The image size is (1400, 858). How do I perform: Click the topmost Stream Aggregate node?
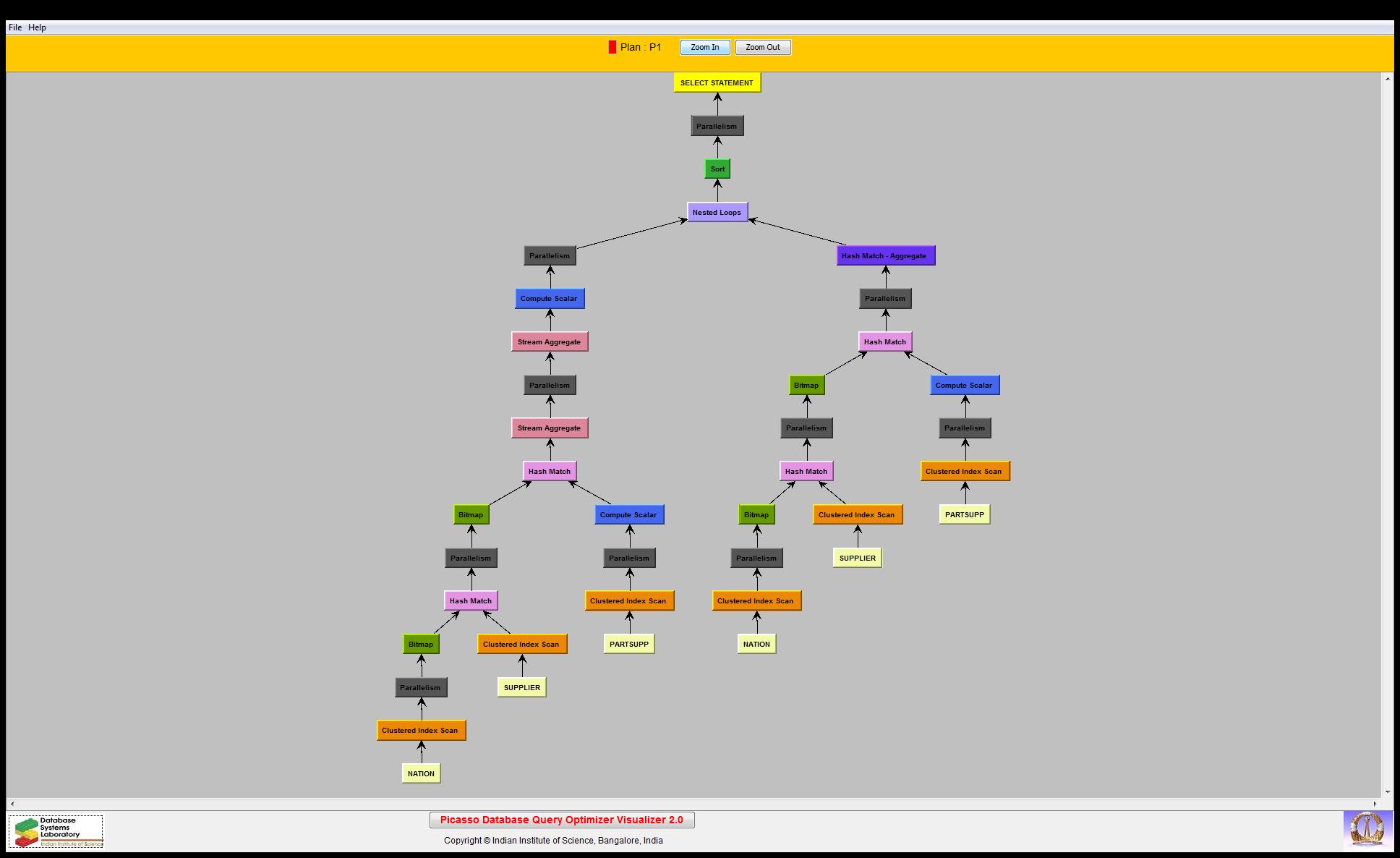click(549, 341)
